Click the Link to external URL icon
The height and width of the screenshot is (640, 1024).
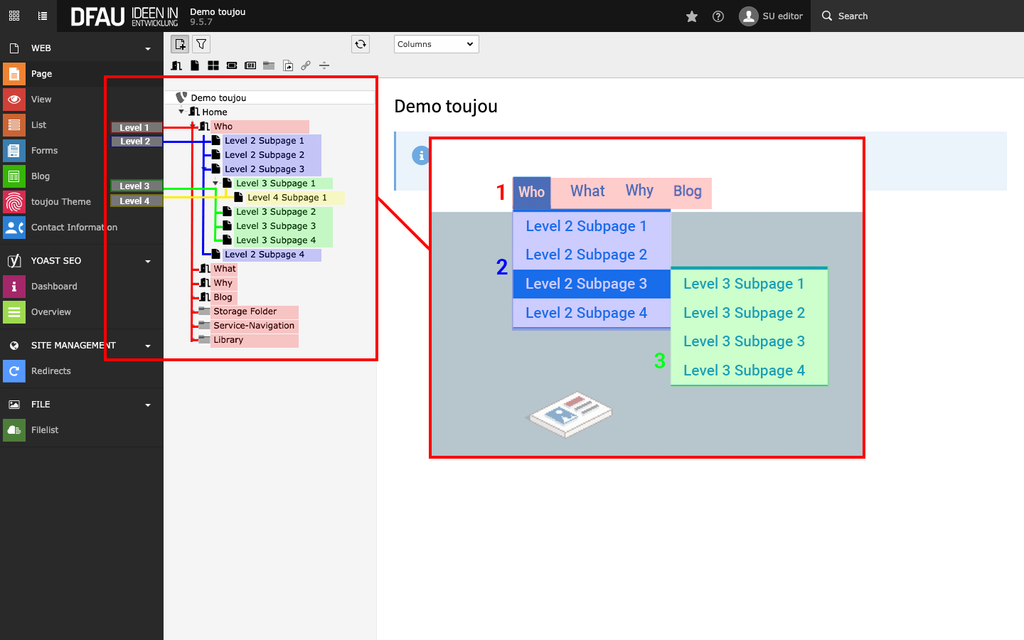coord(306,66)
